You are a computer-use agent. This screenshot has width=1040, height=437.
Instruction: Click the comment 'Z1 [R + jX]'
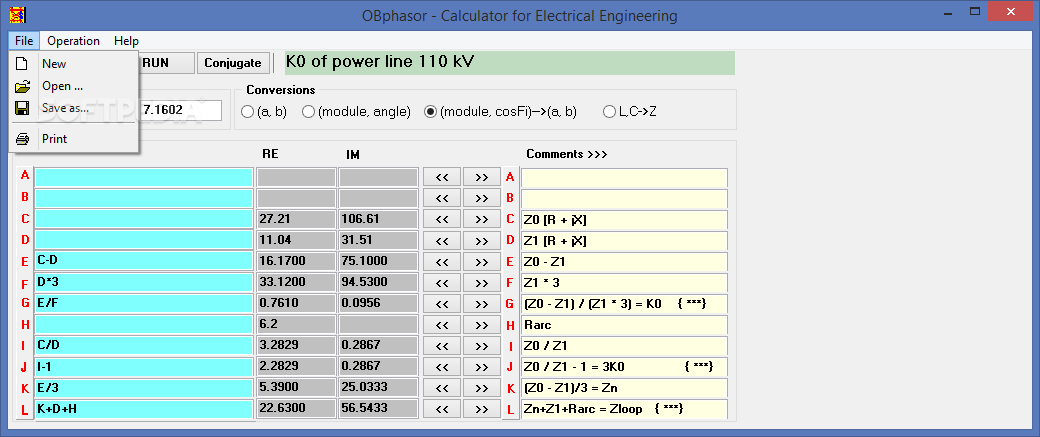(624, 241)
